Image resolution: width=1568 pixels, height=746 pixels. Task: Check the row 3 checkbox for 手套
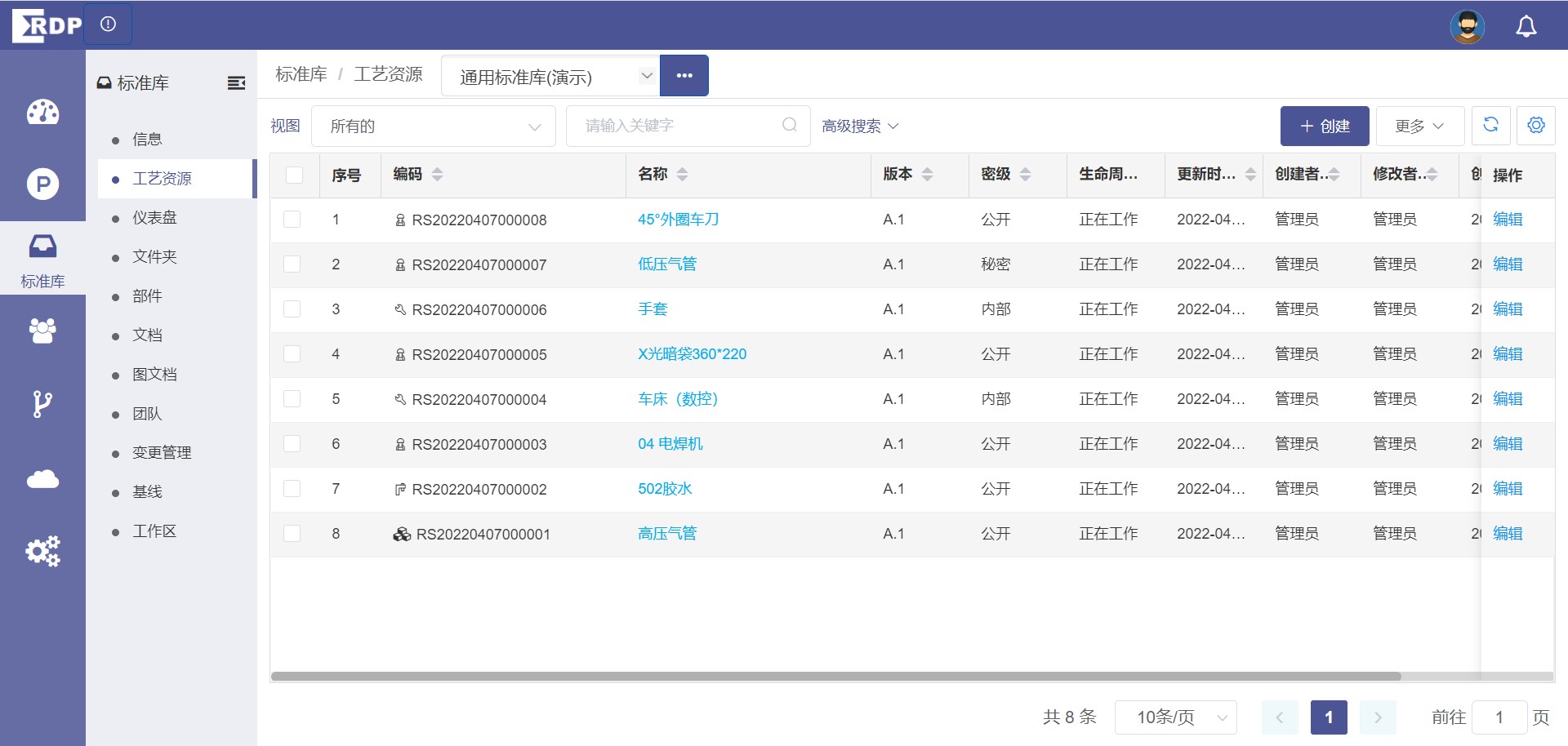pos(292,309)
